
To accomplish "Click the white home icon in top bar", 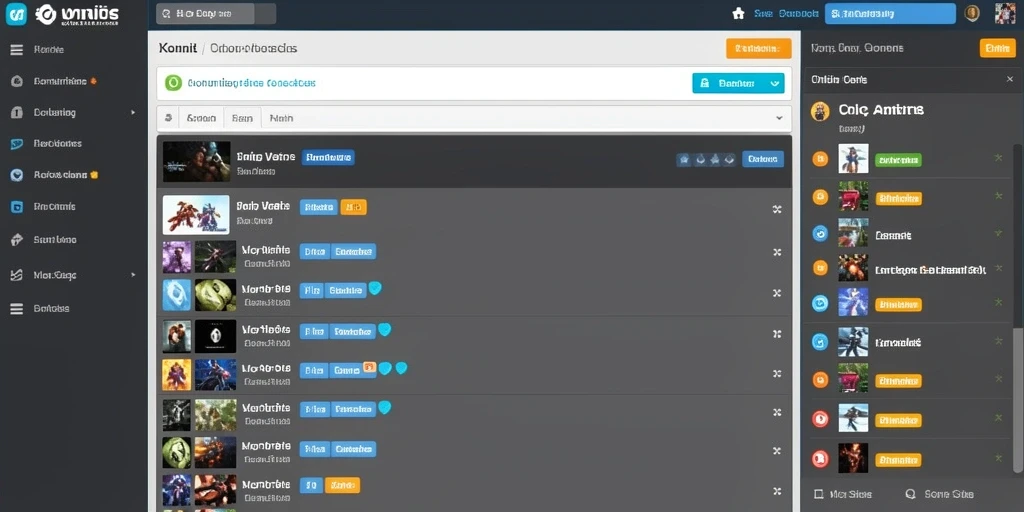I will (739, 13).
